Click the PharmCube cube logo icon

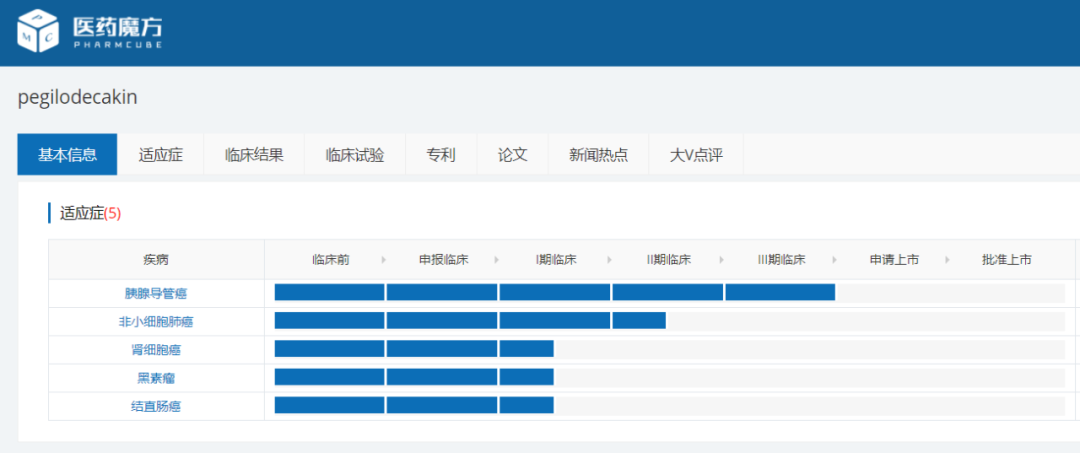(x=38, y=30)
